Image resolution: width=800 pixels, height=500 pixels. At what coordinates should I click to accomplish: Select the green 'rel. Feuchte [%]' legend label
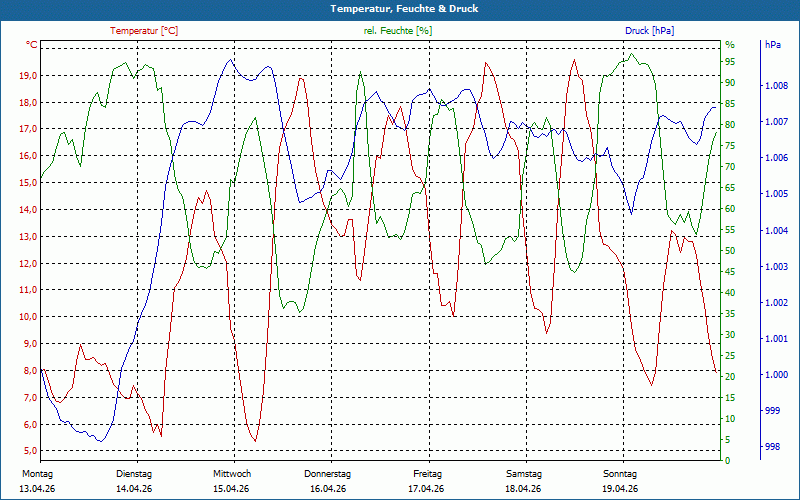pyautogui.click(x=398, y=31)
